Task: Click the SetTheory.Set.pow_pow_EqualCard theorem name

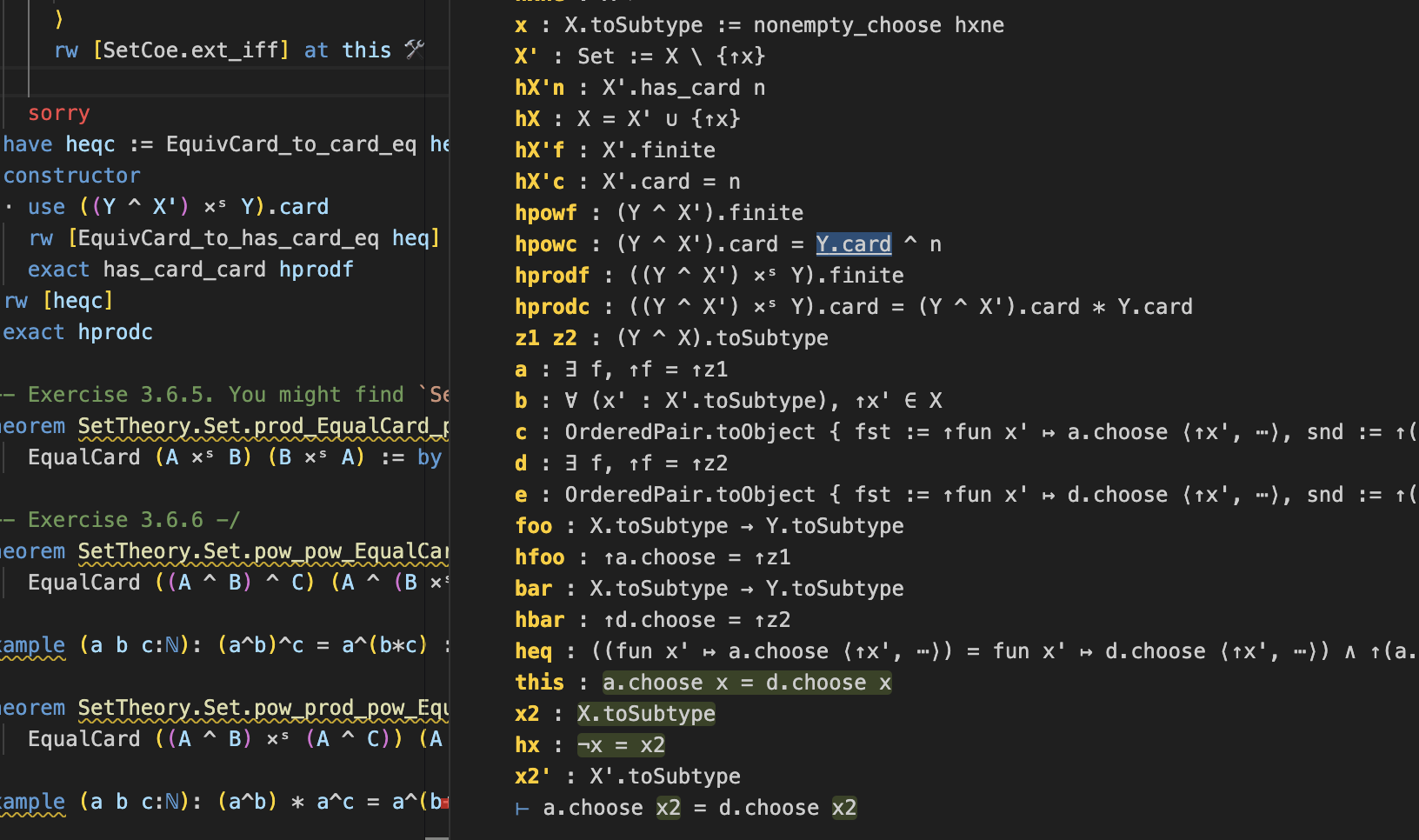Action: pos(263,551)
